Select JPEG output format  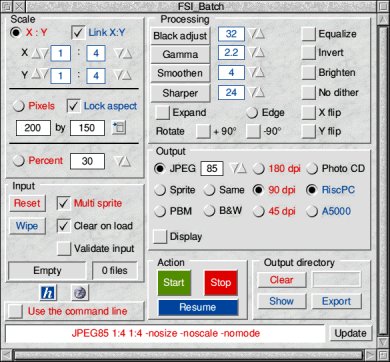(160, 169)
